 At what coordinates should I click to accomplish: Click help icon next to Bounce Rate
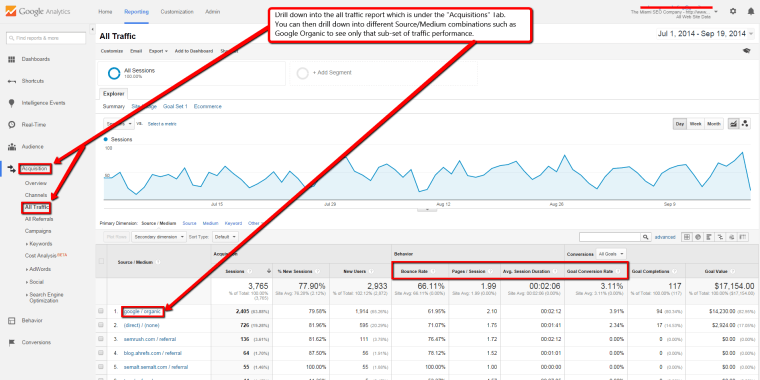tap(433, 271)
